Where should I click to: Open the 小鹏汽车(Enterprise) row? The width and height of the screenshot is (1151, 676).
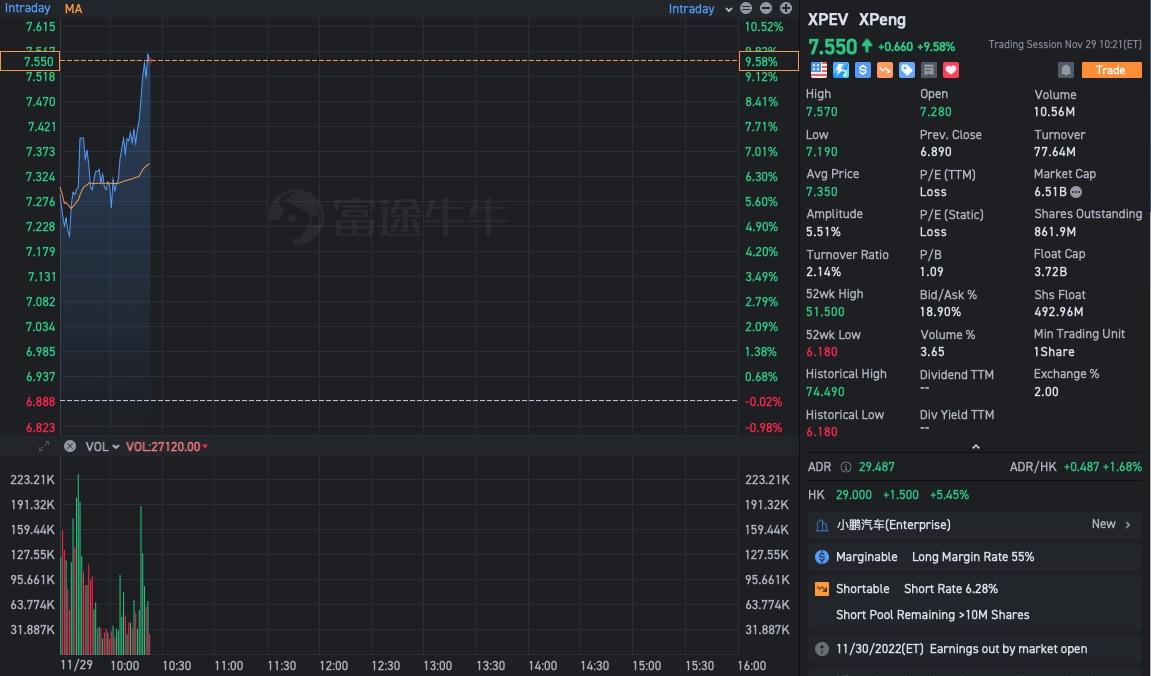(x=975, y=525)
